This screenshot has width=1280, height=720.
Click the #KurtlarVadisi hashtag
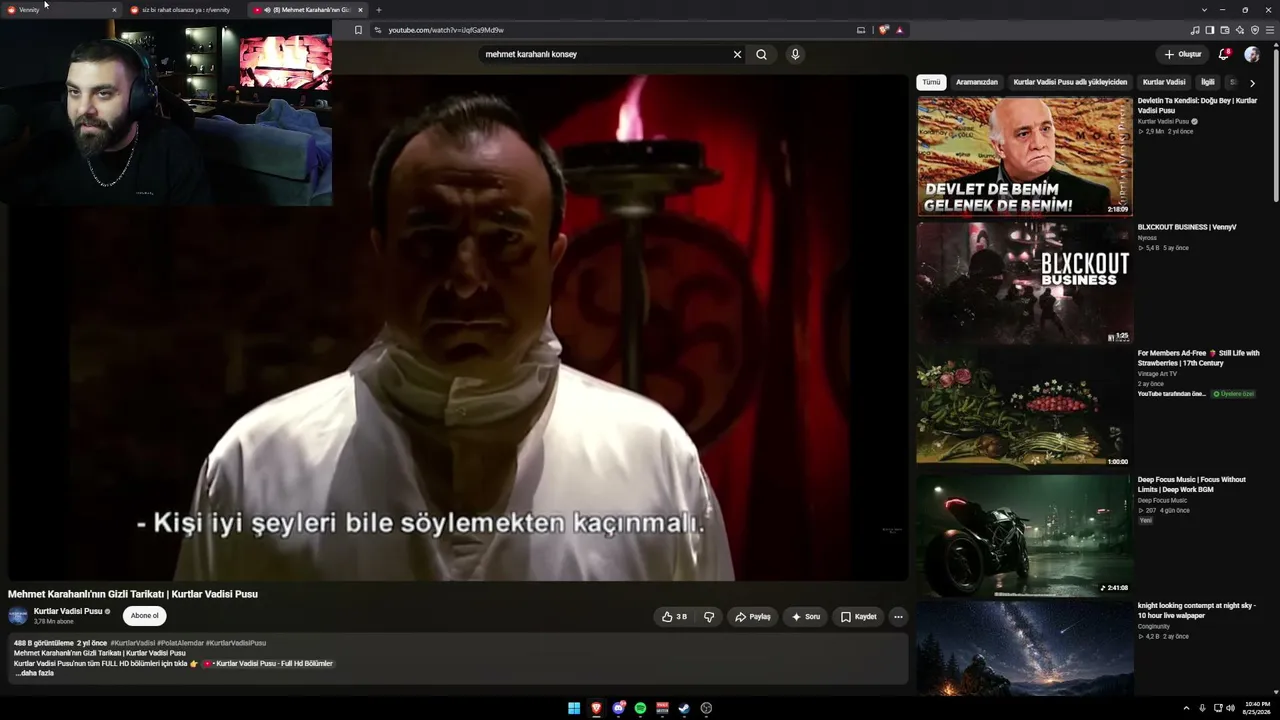(133, 643)
